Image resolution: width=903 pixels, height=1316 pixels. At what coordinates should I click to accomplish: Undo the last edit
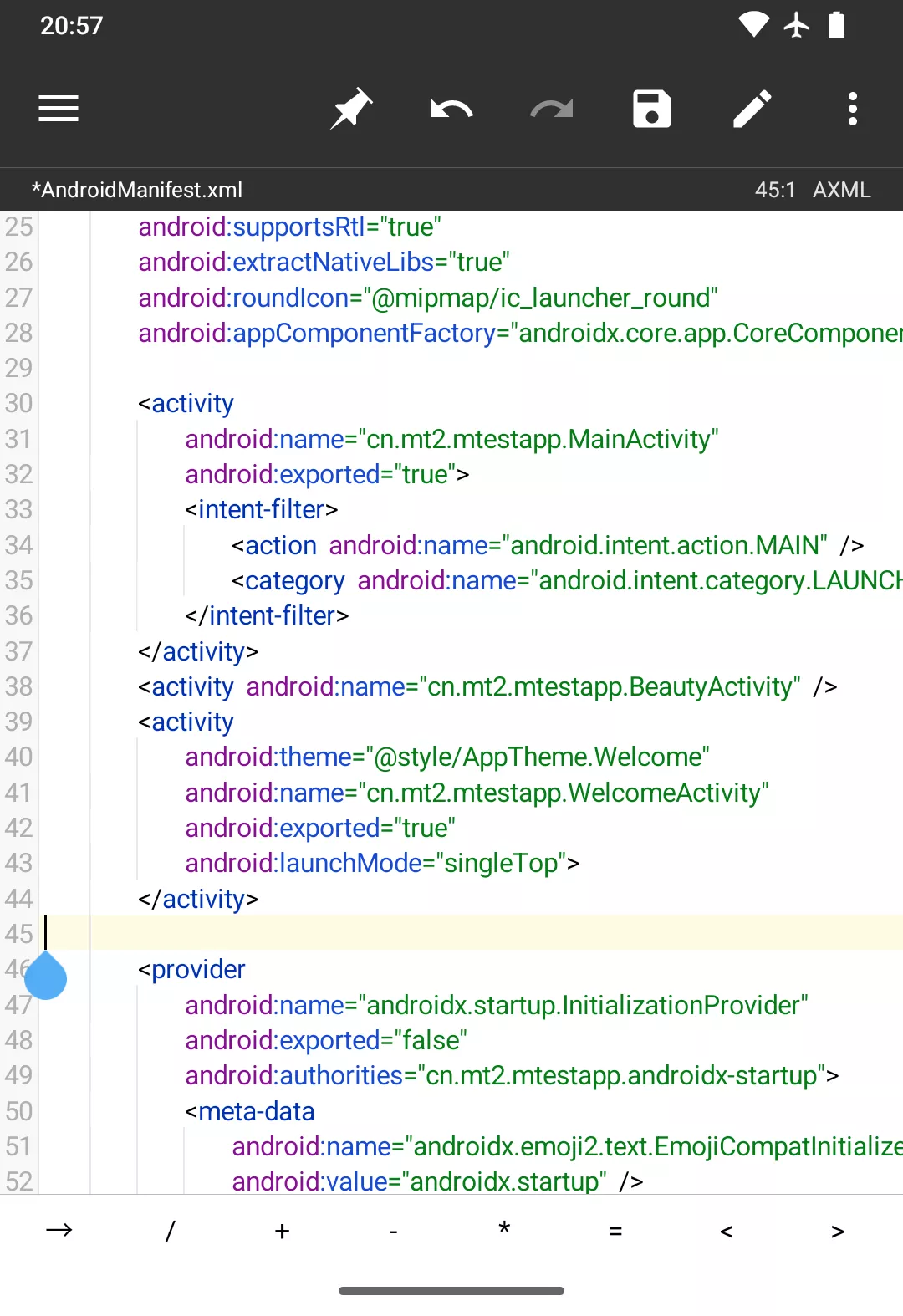click(451, 109)
